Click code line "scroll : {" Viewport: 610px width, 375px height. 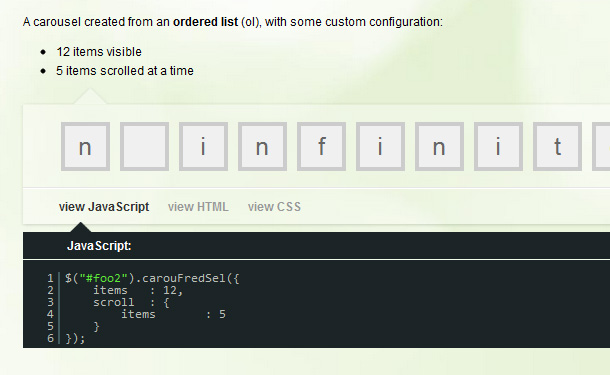pos(131,302)
